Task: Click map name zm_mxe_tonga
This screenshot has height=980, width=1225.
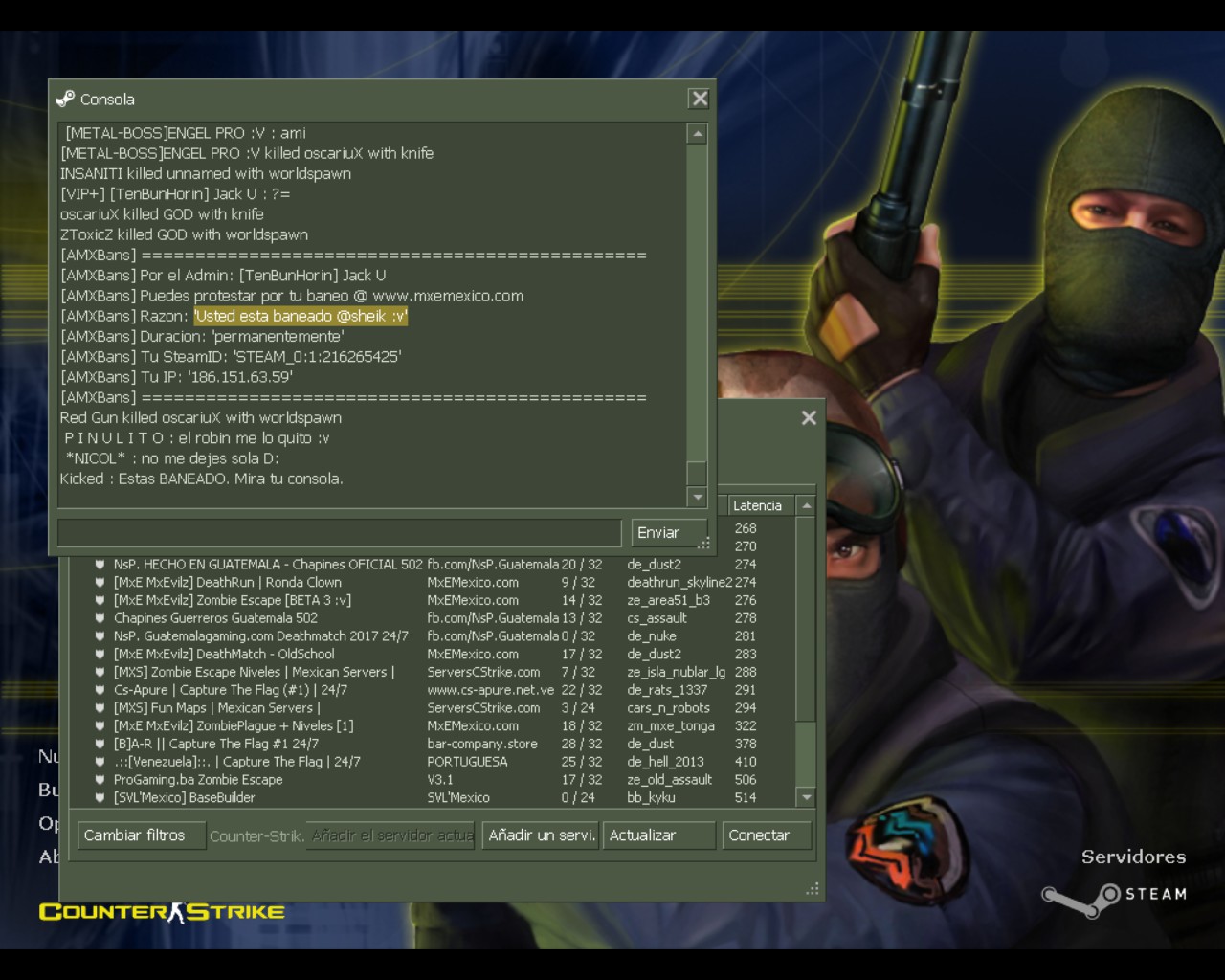Action: pyautogui.click(x=671, y=725)
